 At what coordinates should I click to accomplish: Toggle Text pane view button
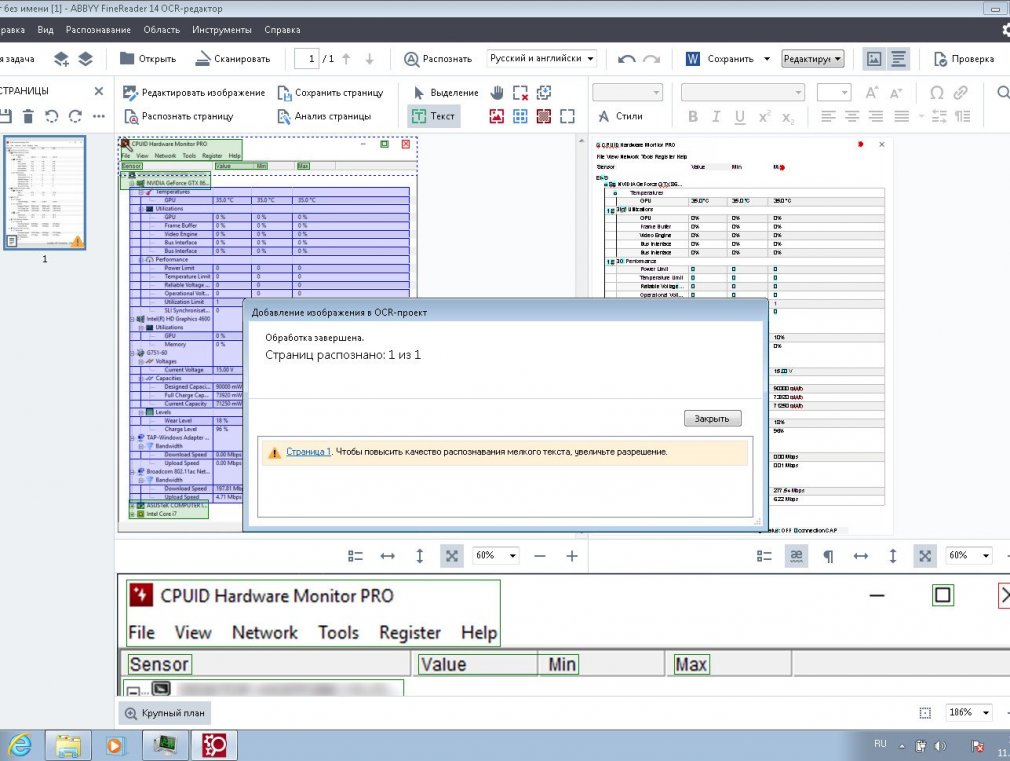(898, 59)
